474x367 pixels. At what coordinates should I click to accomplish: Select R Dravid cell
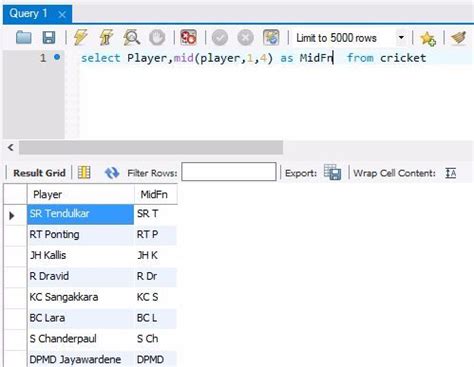tap(80, 276)
